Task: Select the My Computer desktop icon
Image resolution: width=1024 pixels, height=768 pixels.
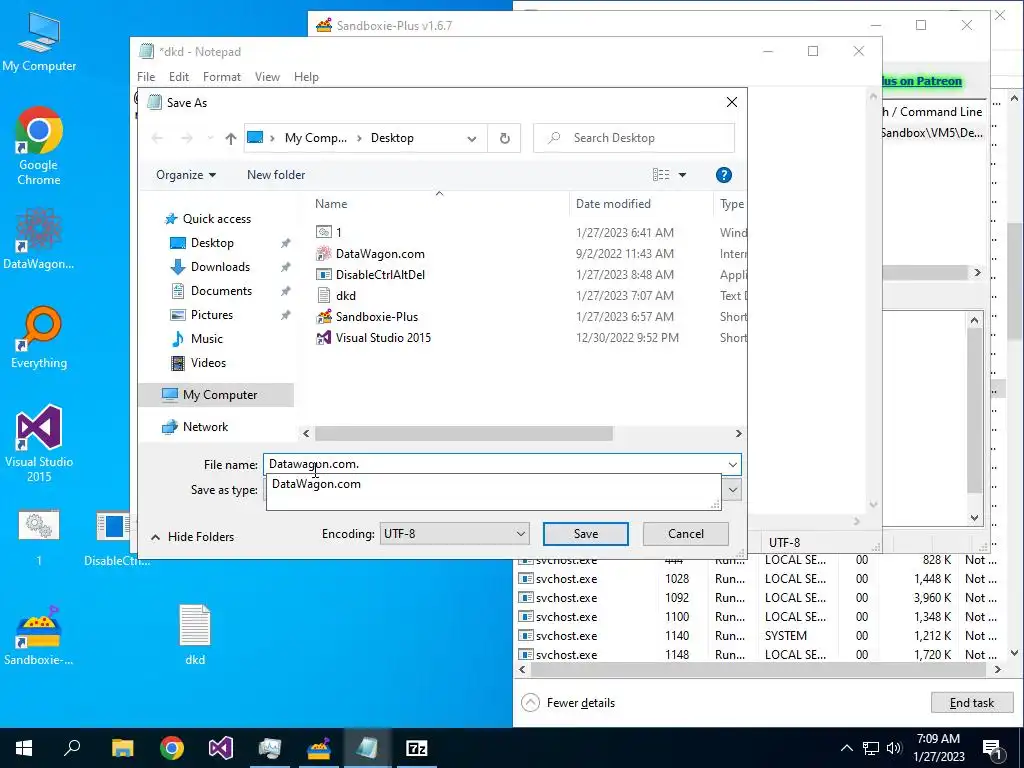Action: 39,42
